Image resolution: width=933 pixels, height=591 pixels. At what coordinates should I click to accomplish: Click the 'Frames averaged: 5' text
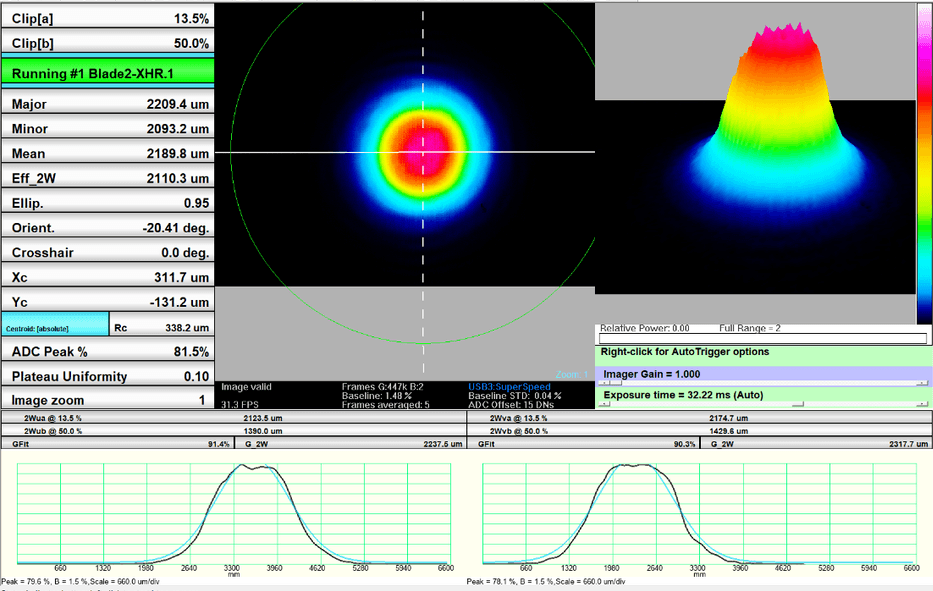[386, 405]
